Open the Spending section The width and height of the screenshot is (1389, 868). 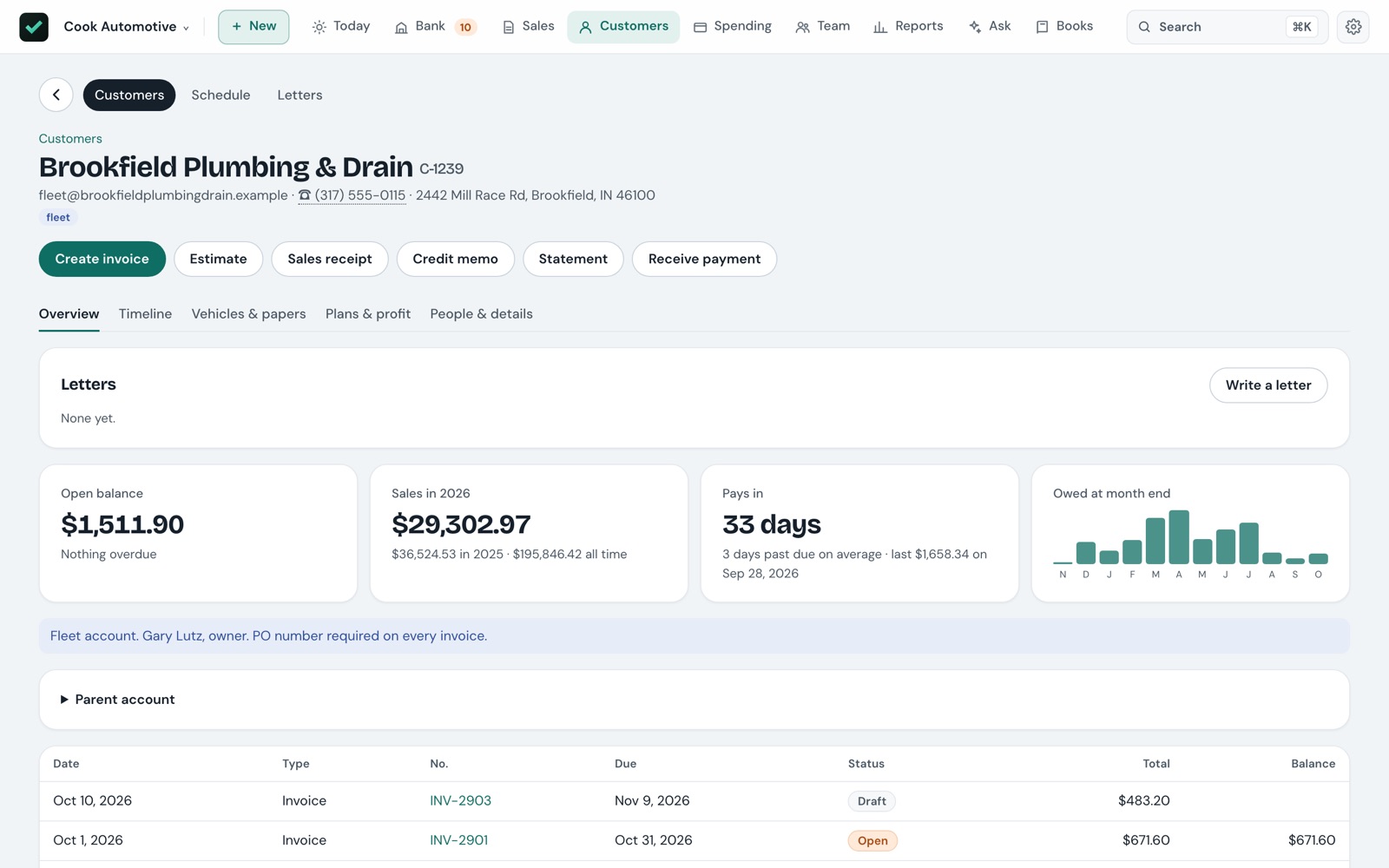click(733, 27)
